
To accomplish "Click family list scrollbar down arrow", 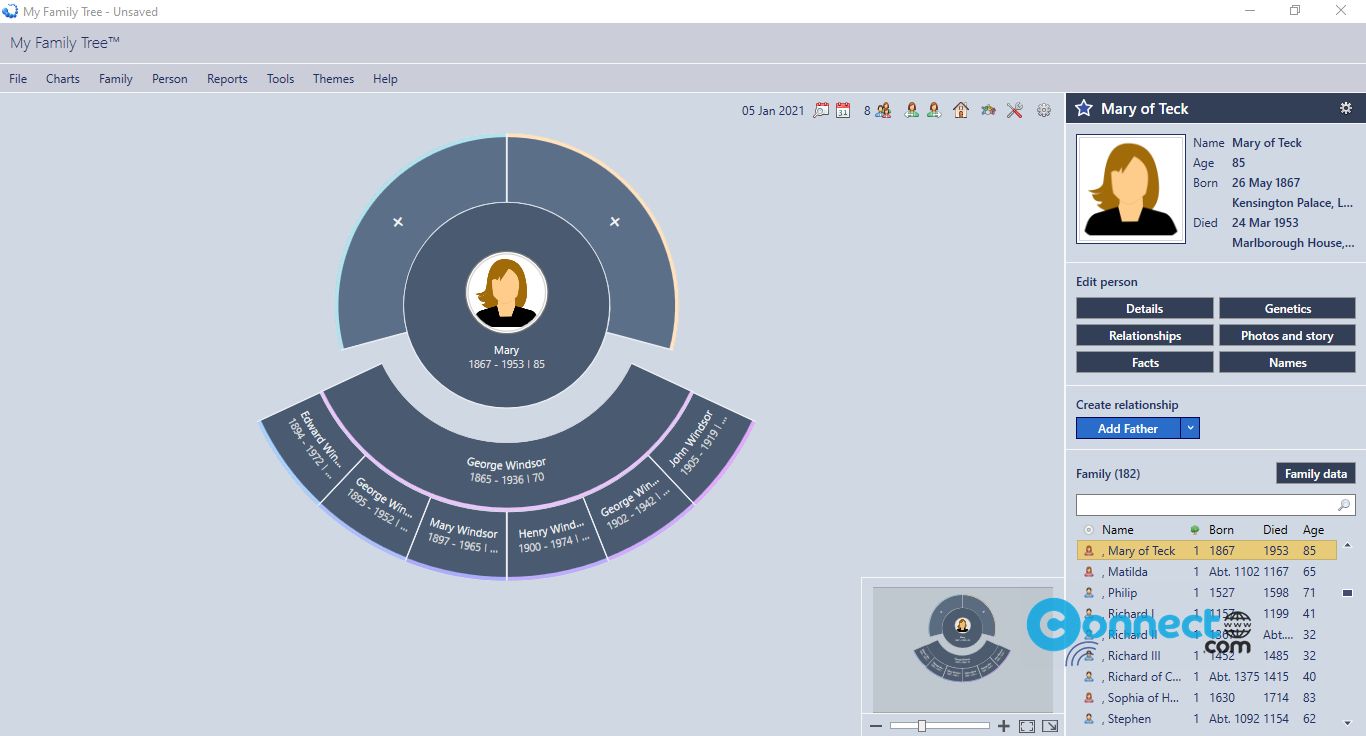I will (1347, 722).
